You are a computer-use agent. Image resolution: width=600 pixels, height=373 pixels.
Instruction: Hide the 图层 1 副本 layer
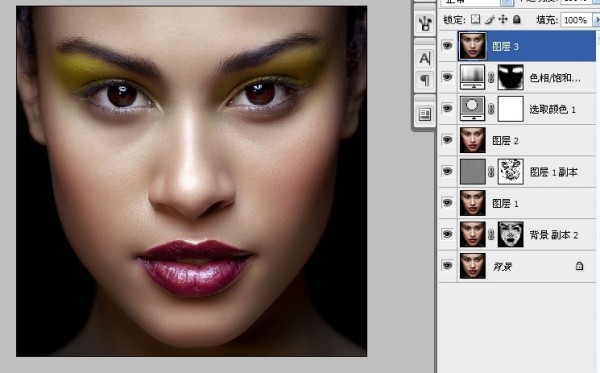pyautogui.click(x=447, y=171)
